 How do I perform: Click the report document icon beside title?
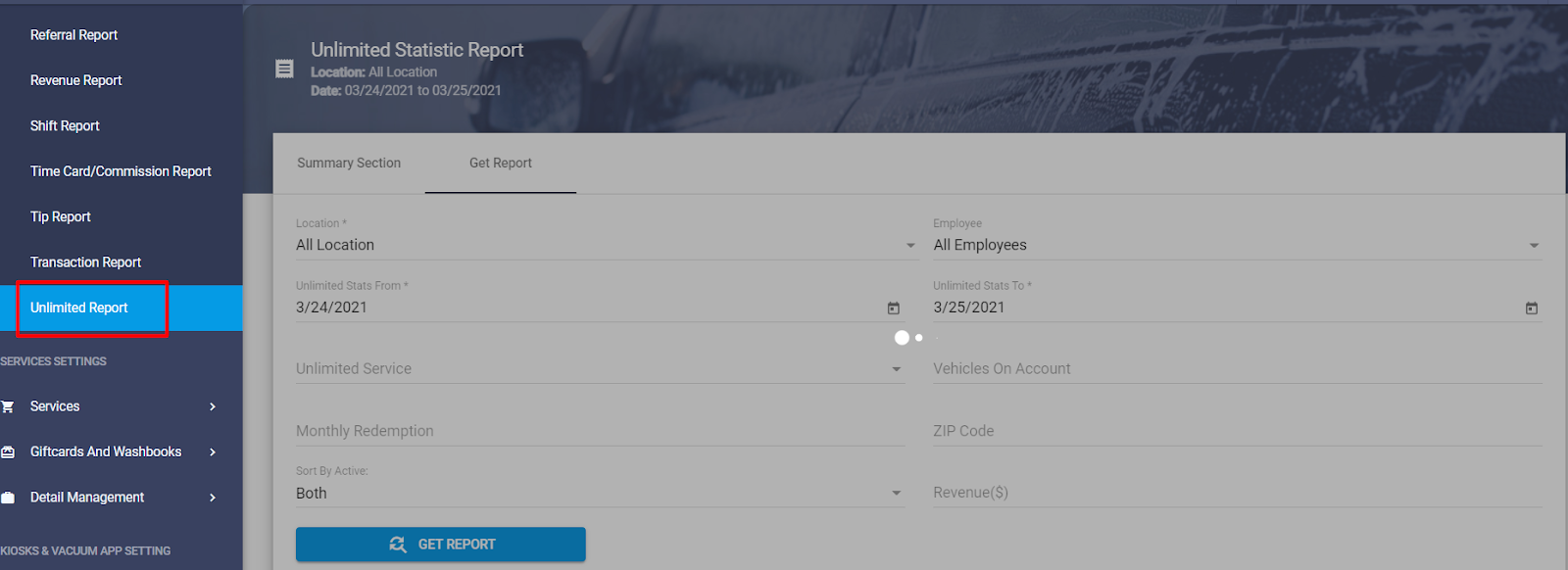284,69
